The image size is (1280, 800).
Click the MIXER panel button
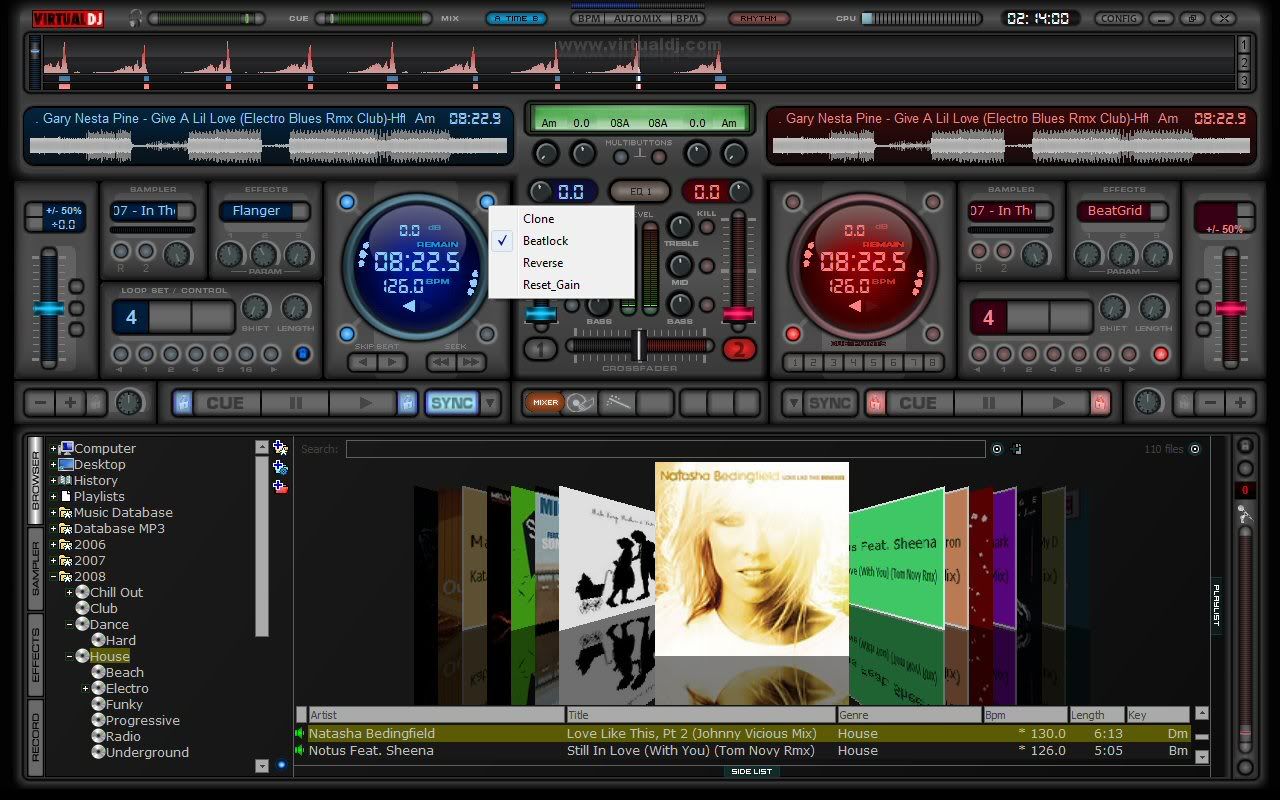545,403
